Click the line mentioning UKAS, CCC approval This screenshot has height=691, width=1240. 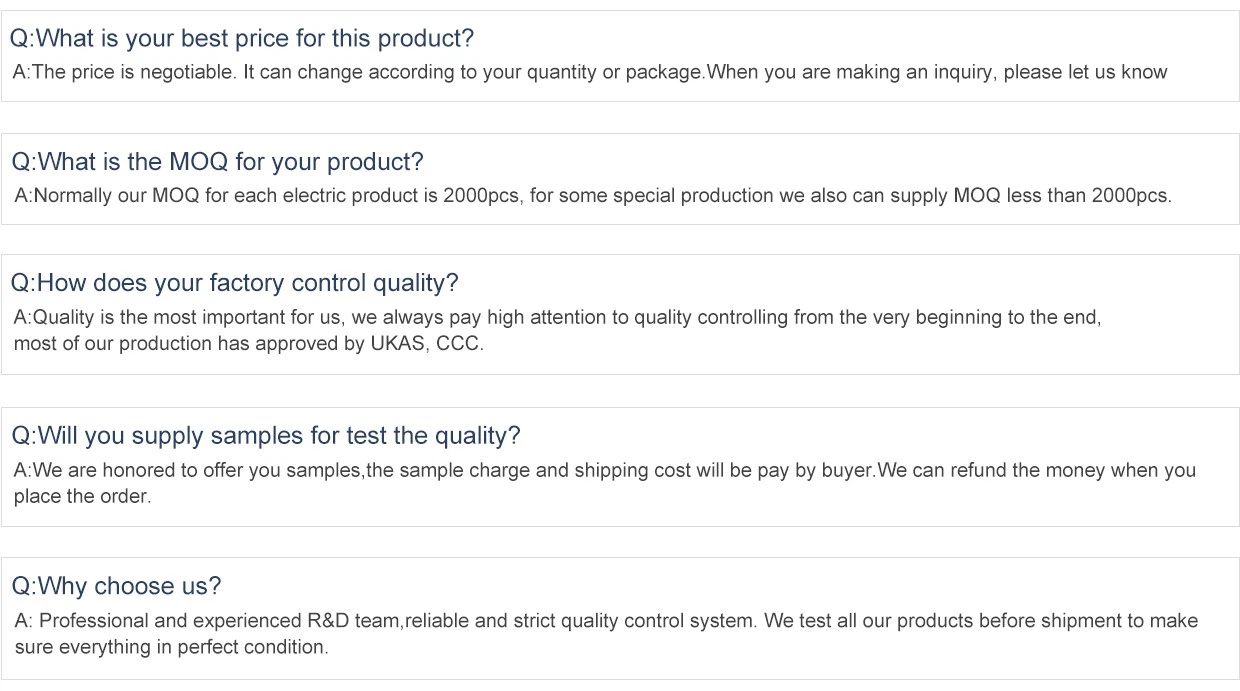[248, 343]
